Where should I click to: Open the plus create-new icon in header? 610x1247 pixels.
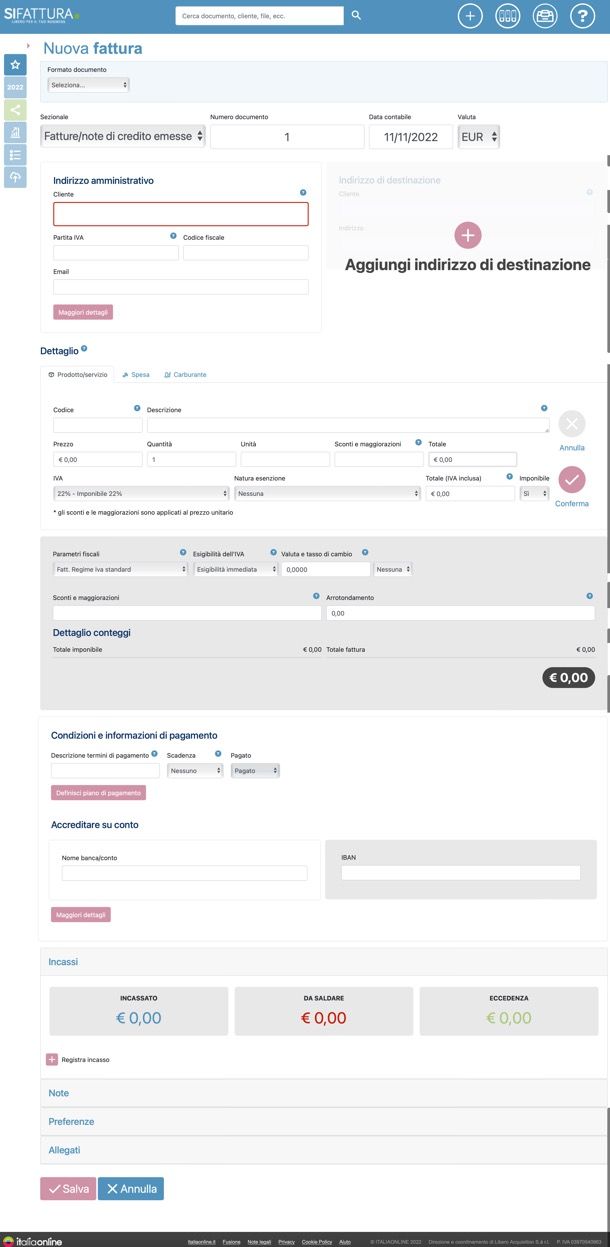[x=470, y=16]
